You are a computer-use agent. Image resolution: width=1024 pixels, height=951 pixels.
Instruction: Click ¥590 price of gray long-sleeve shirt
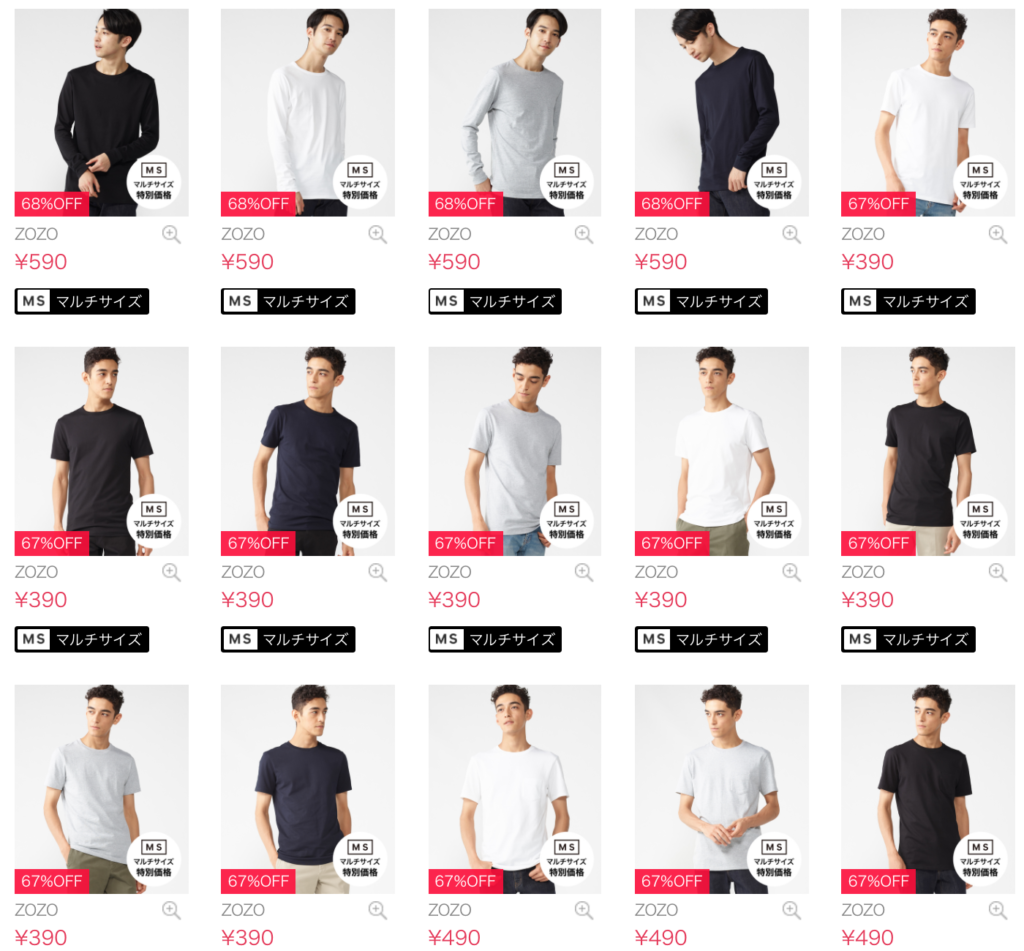pos(454,262)
